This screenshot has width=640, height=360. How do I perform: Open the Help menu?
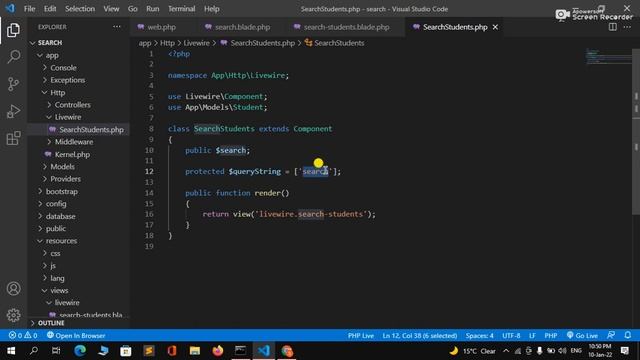coord(212,9)
